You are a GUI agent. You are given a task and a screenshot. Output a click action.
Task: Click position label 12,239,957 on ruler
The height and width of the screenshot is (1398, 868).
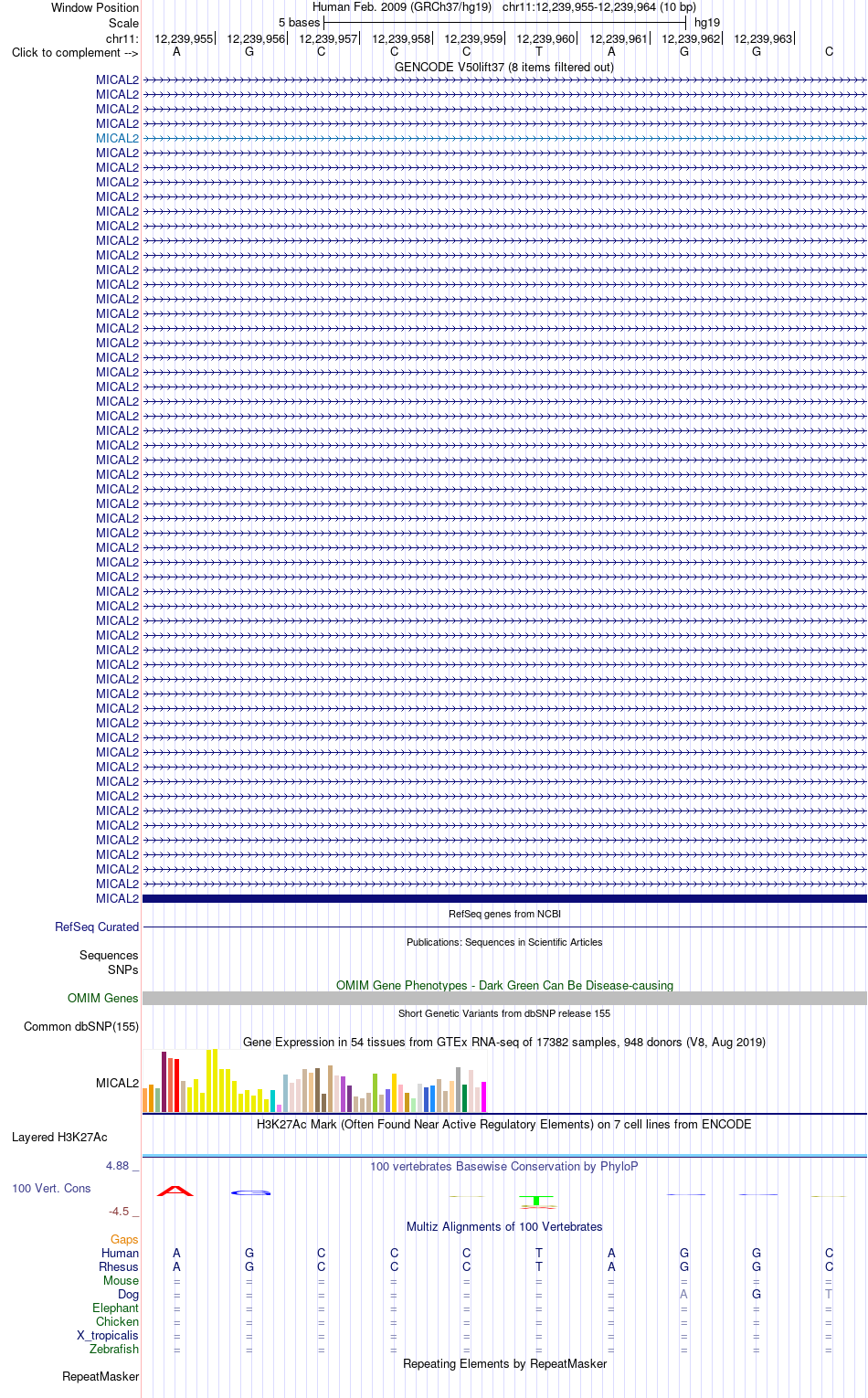click(328, 38)
